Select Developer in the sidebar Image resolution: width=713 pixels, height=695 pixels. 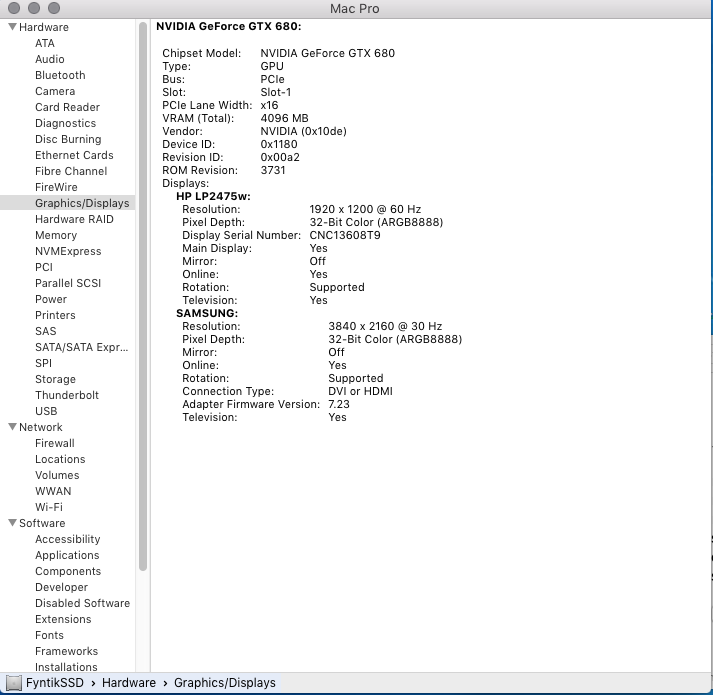(61, 587)
